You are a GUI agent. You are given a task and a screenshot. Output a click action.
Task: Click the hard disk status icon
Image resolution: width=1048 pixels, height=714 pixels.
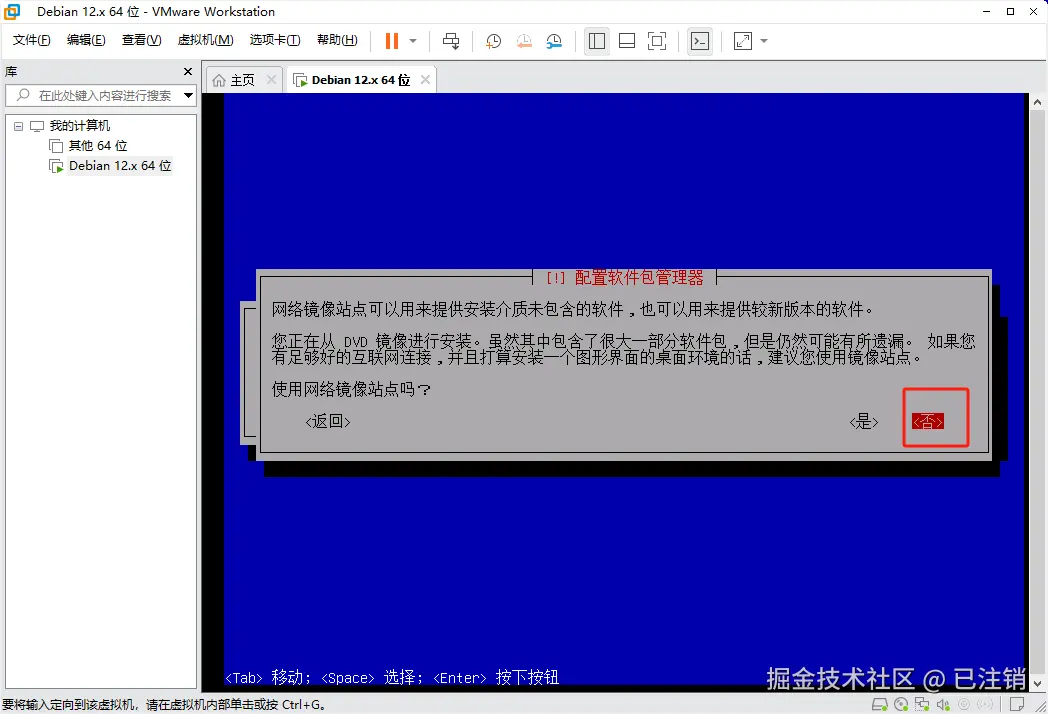pos(879,703)
